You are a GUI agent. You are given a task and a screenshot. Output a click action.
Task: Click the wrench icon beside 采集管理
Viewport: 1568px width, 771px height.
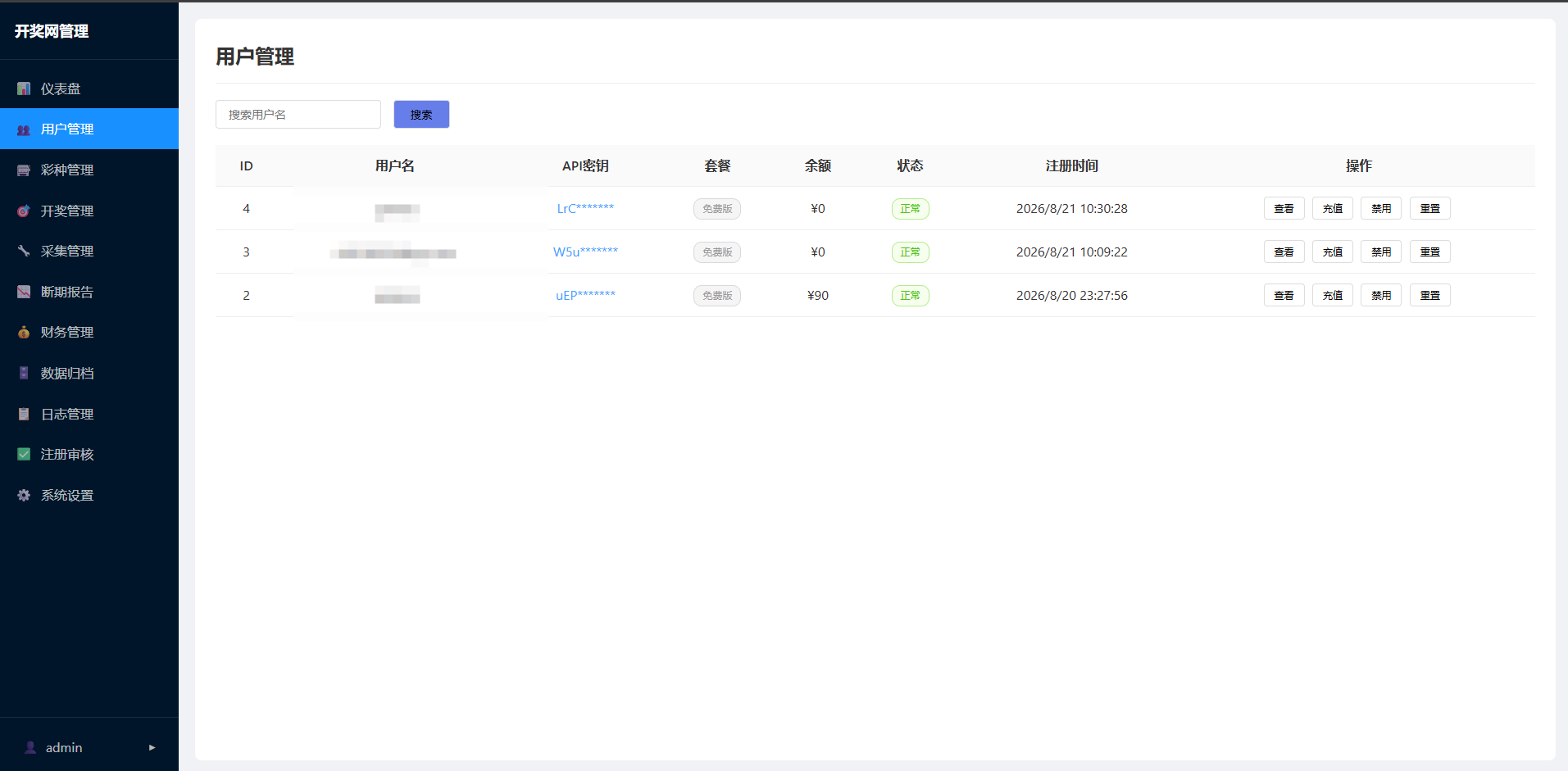24,251
